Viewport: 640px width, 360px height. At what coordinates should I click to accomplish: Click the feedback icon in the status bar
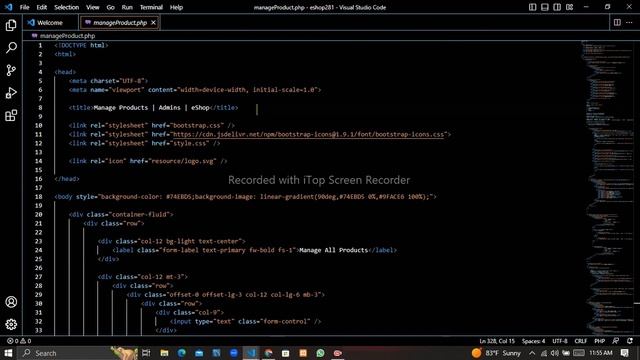coord(616,341)
